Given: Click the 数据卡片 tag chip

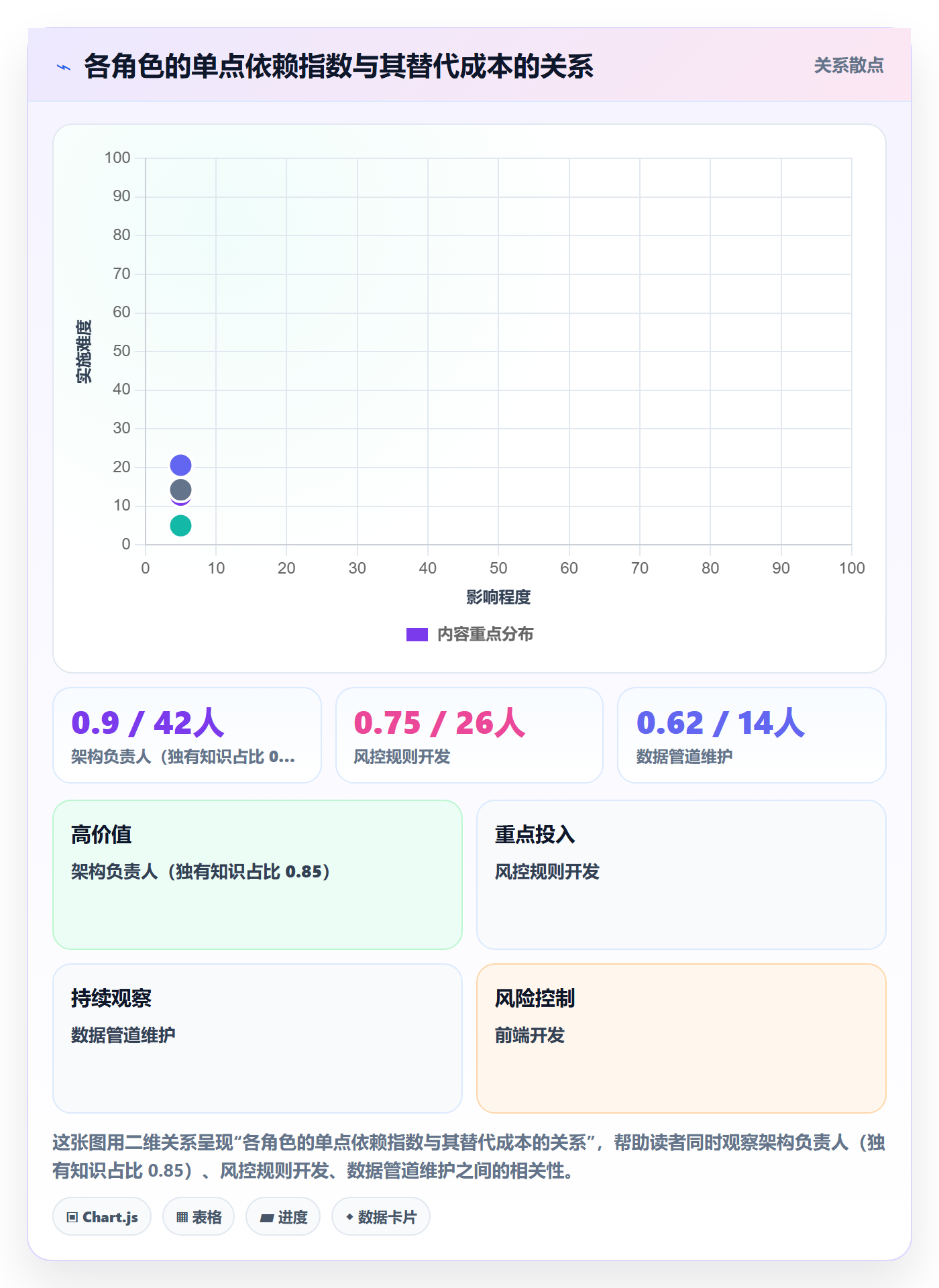Looking at the screenshot, I should point(381,1216).
